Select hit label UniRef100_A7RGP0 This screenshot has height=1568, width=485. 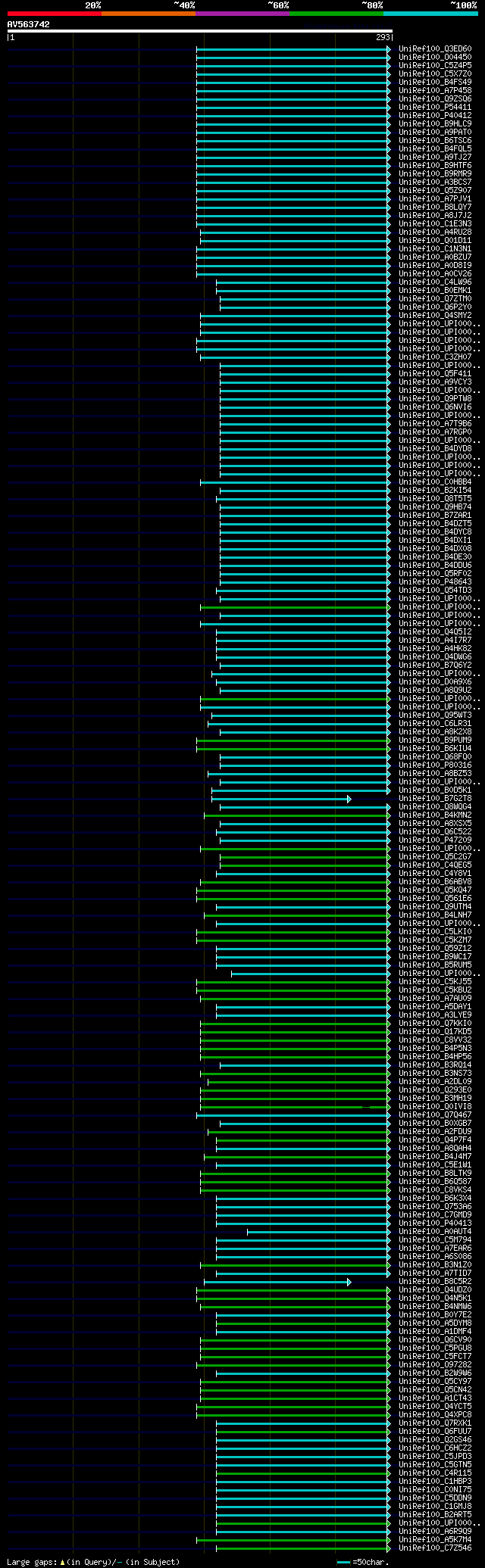coord(435,432)
